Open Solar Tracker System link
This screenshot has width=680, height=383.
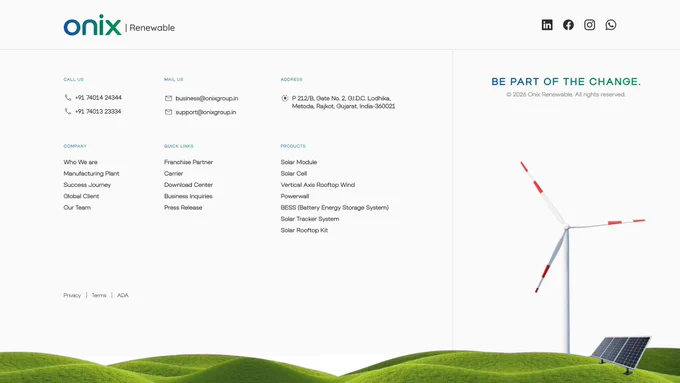[310, 219]
